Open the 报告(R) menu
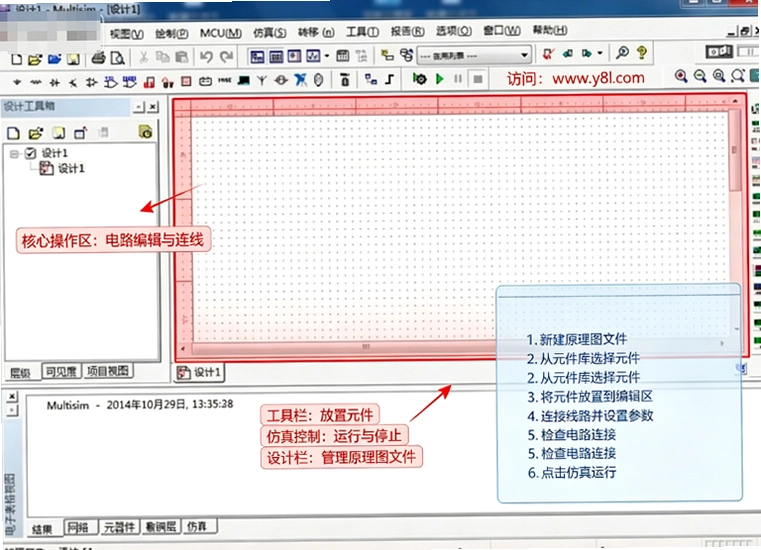Viewport: 761px width, 550px height. [x=408, y=32]
